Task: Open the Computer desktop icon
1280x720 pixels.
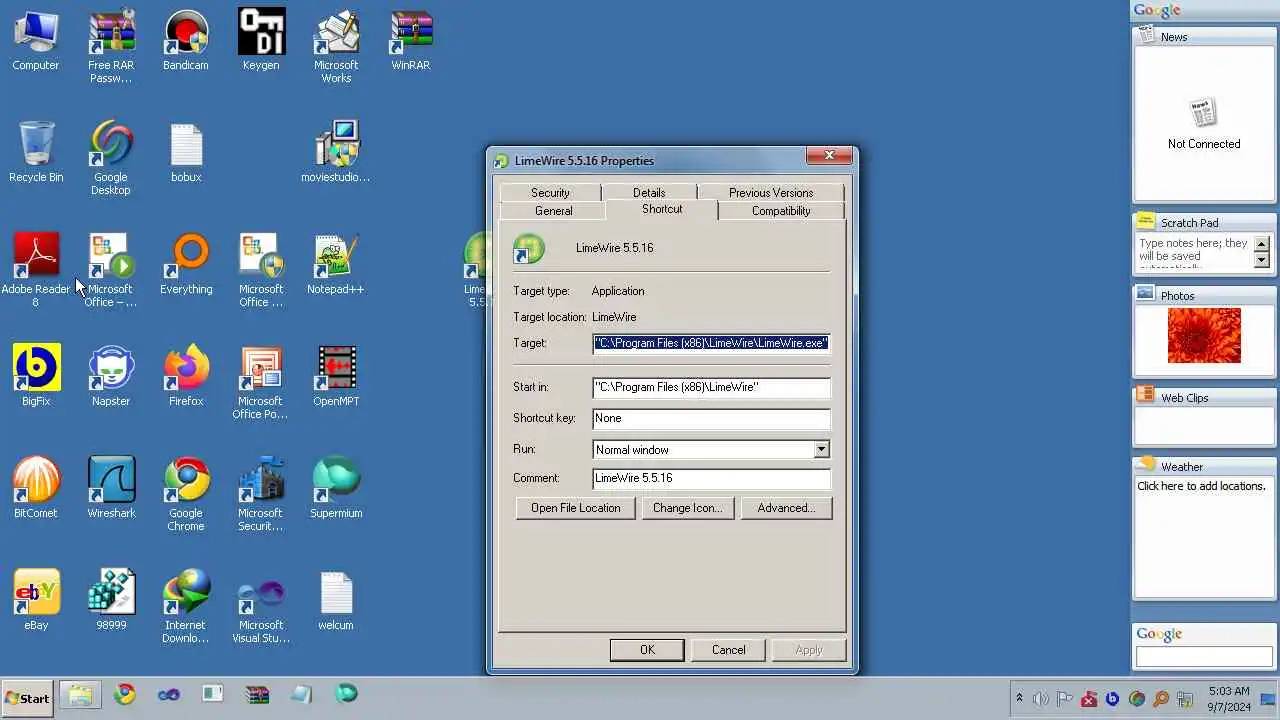Action: pos(36,42)
